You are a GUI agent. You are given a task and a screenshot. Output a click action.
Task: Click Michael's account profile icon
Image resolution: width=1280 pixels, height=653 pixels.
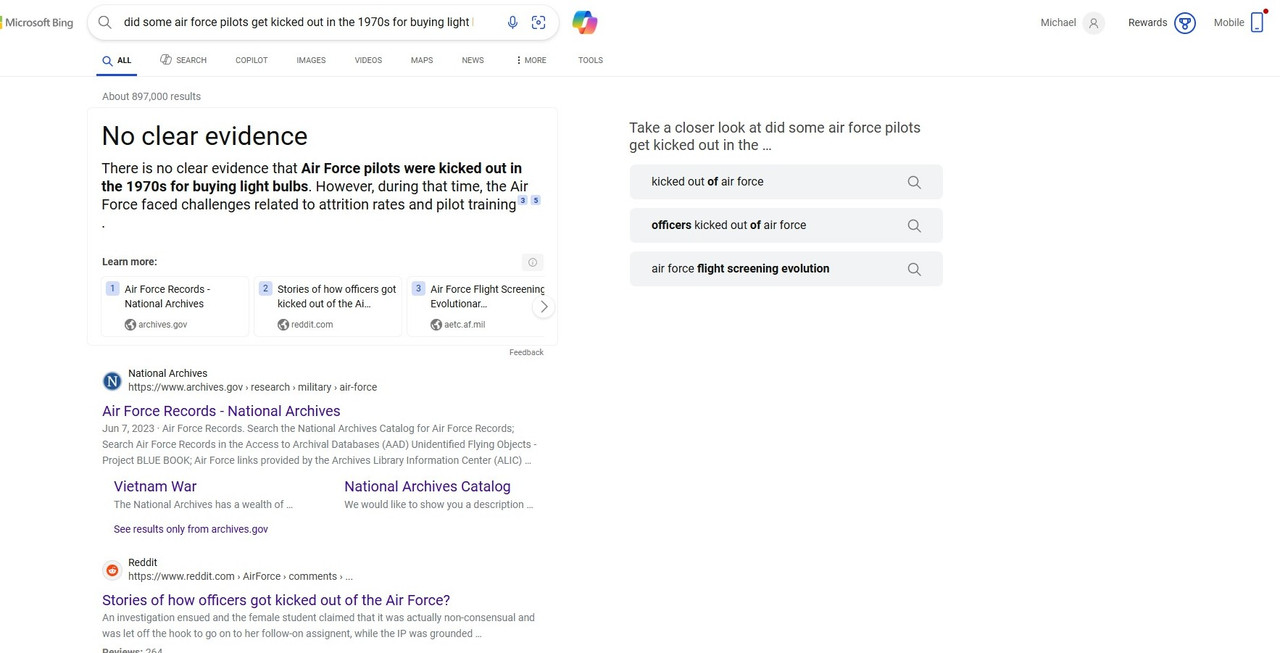[1094, 23]
